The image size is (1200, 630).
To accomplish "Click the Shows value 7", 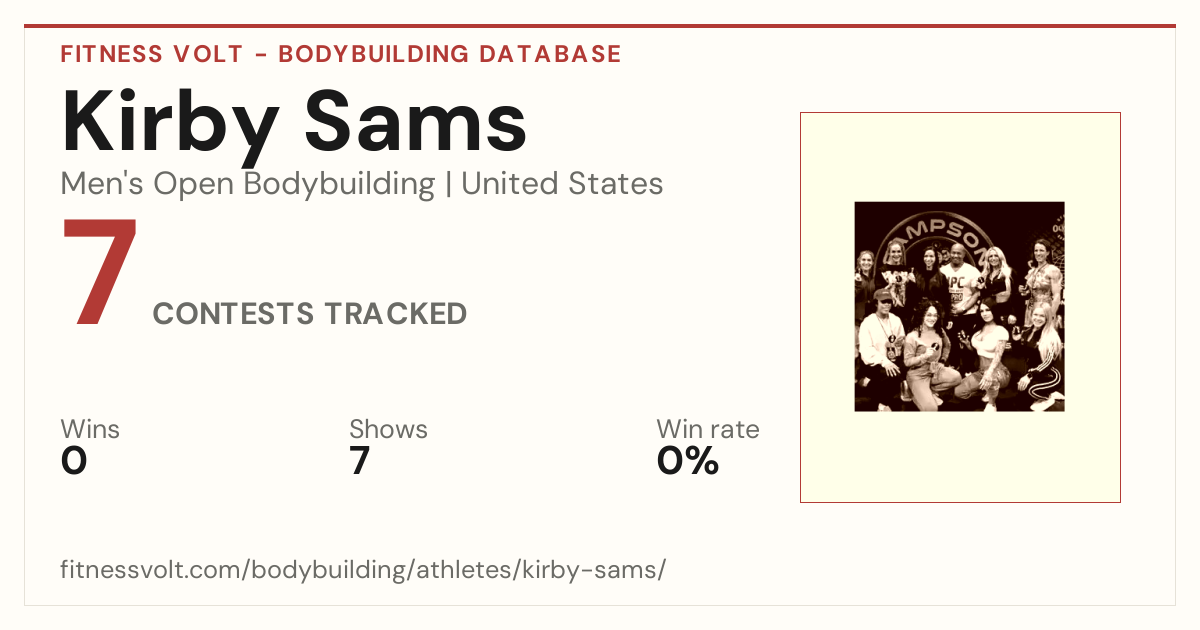I will [x=360, y=462].
